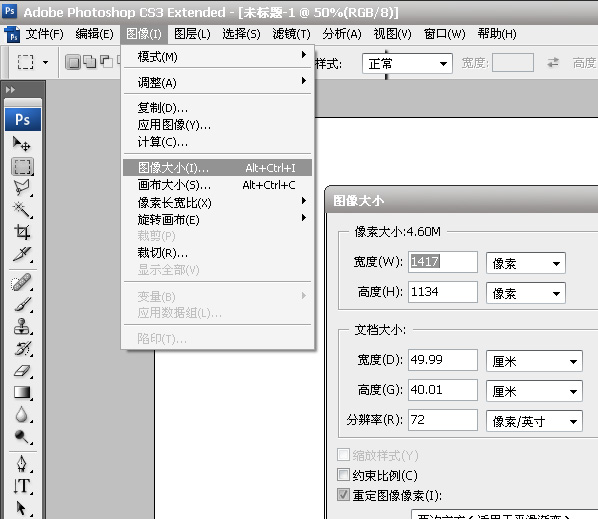Choose 图像大小(I)... menu entry
The height and width of the screenshot is (519, 598).
tap(217, 168)
